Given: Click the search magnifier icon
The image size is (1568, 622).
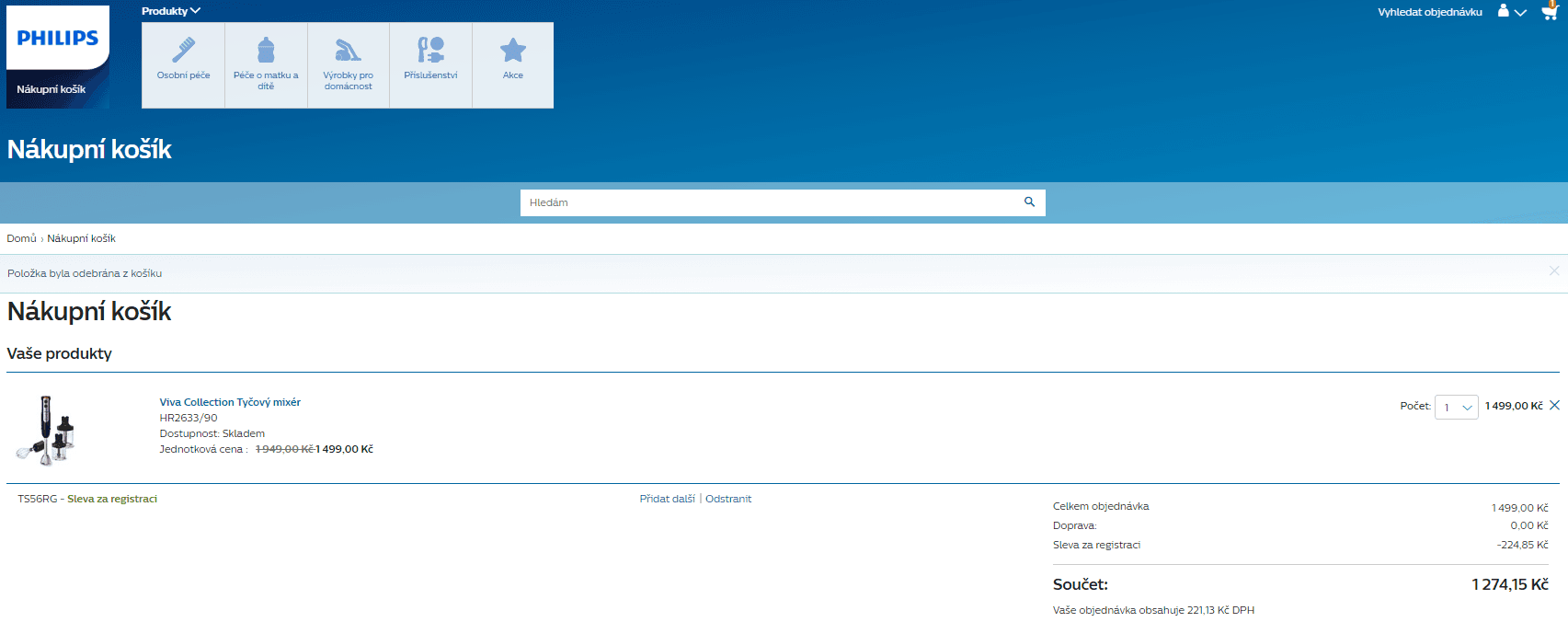Looking at the screenshot, I should 1030,202.
